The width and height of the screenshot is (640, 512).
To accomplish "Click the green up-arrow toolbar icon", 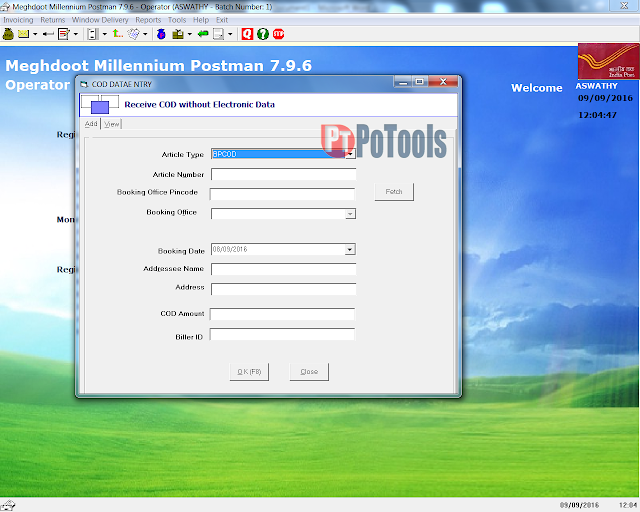I will [x=118, y=34].
